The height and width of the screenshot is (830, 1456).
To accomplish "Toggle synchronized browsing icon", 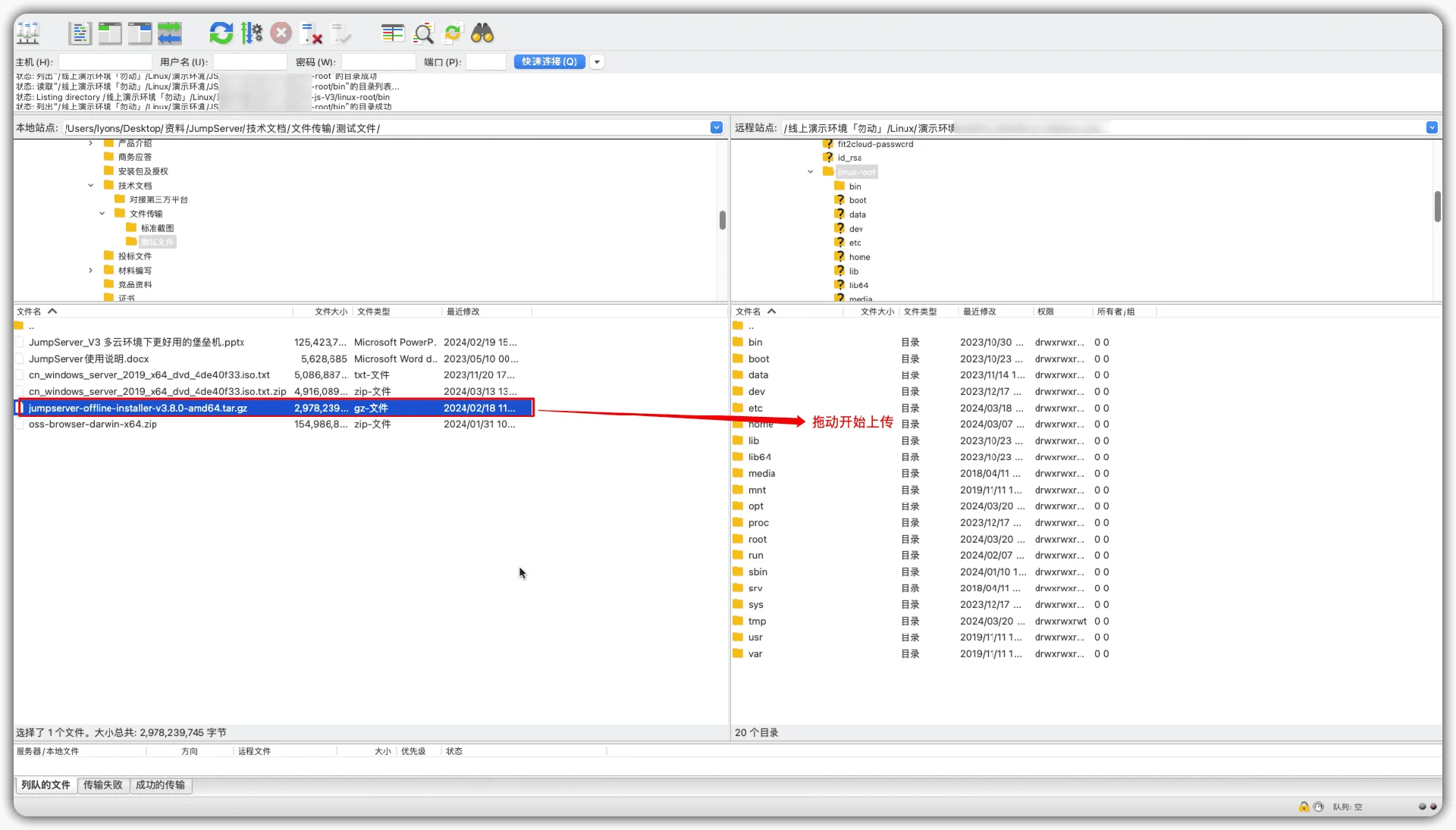I will tap(453, 33).
